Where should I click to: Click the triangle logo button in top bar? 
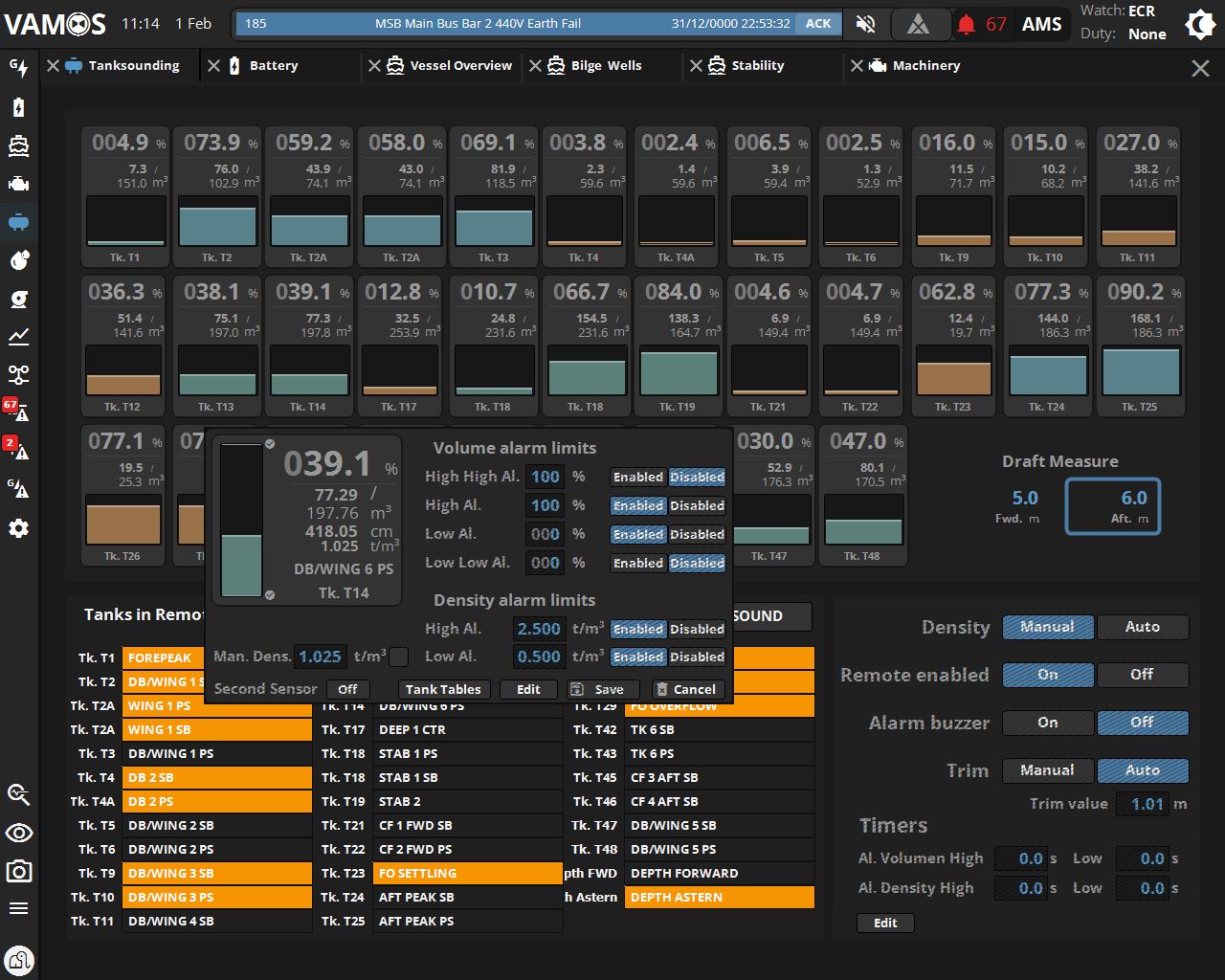coord(918,24)
